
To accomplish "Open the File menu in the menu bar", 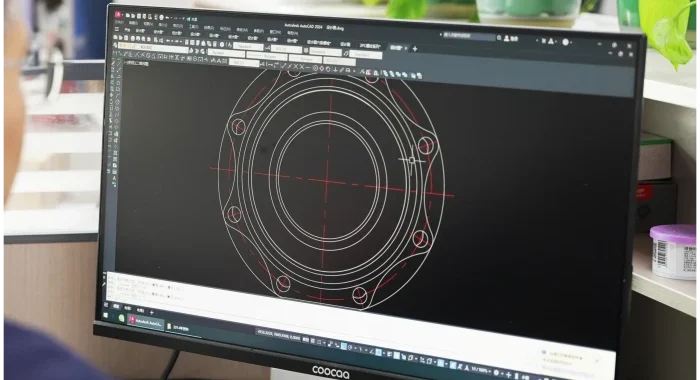I will (x=120, y=22).
